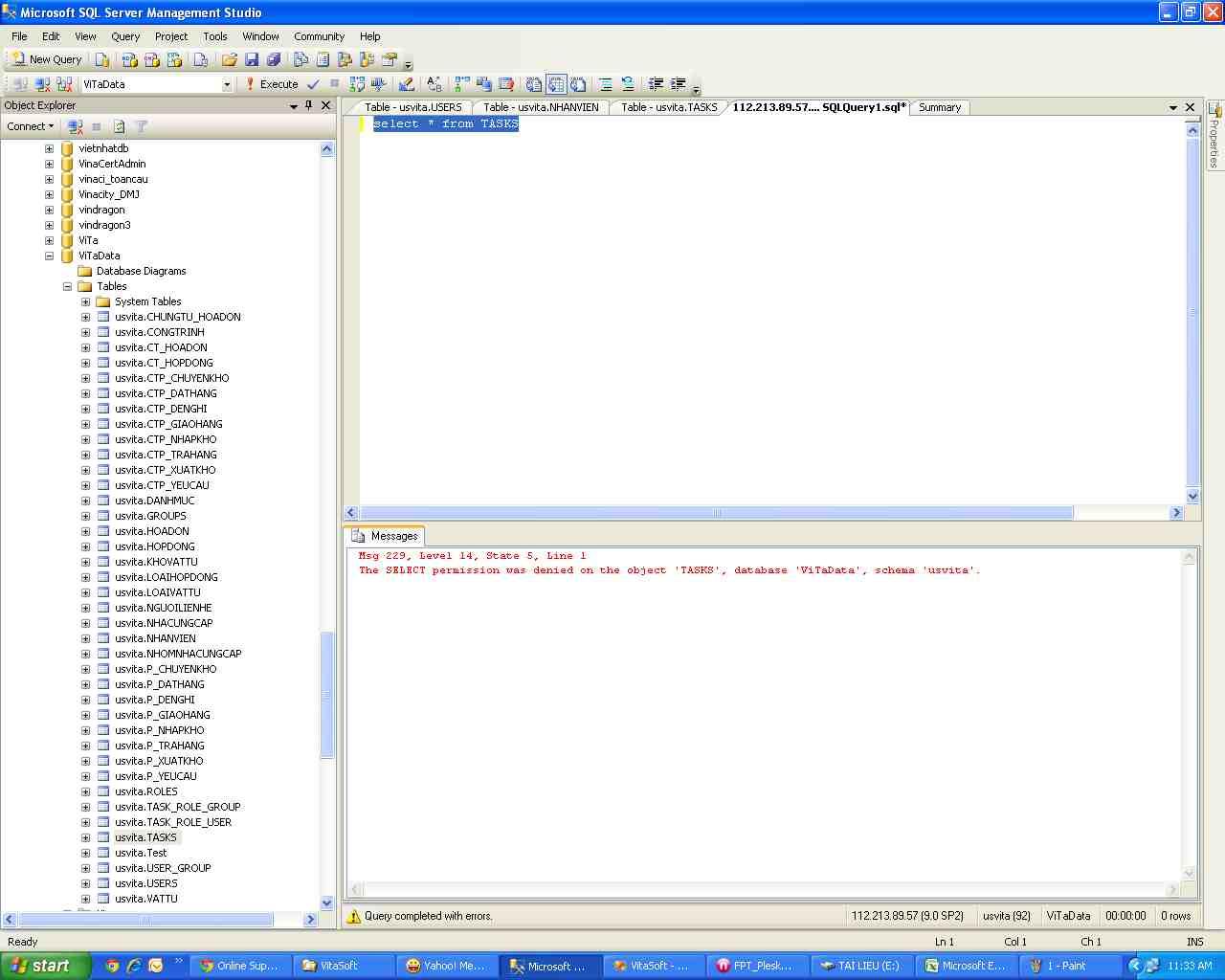
Task: Expand the usvita.TASKS table node
Action: (86, 837)
